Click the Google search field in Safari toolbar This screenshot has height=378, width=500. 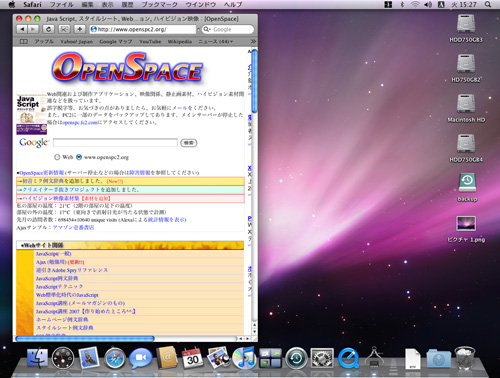pyautogui.click(x=228, y=29)
